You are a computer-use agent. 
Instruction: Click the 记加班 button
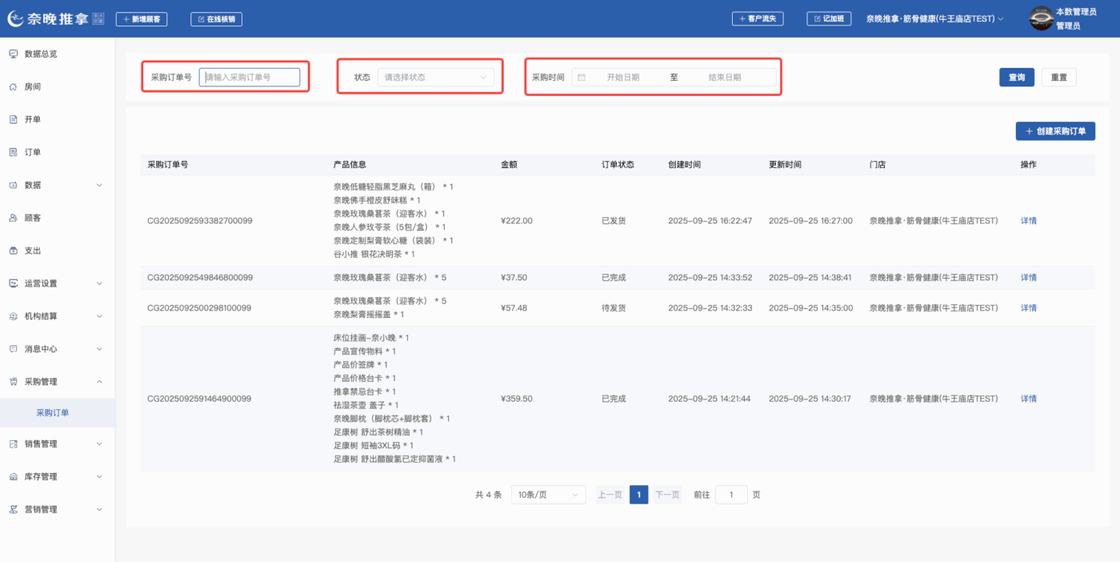pos(829,19)
